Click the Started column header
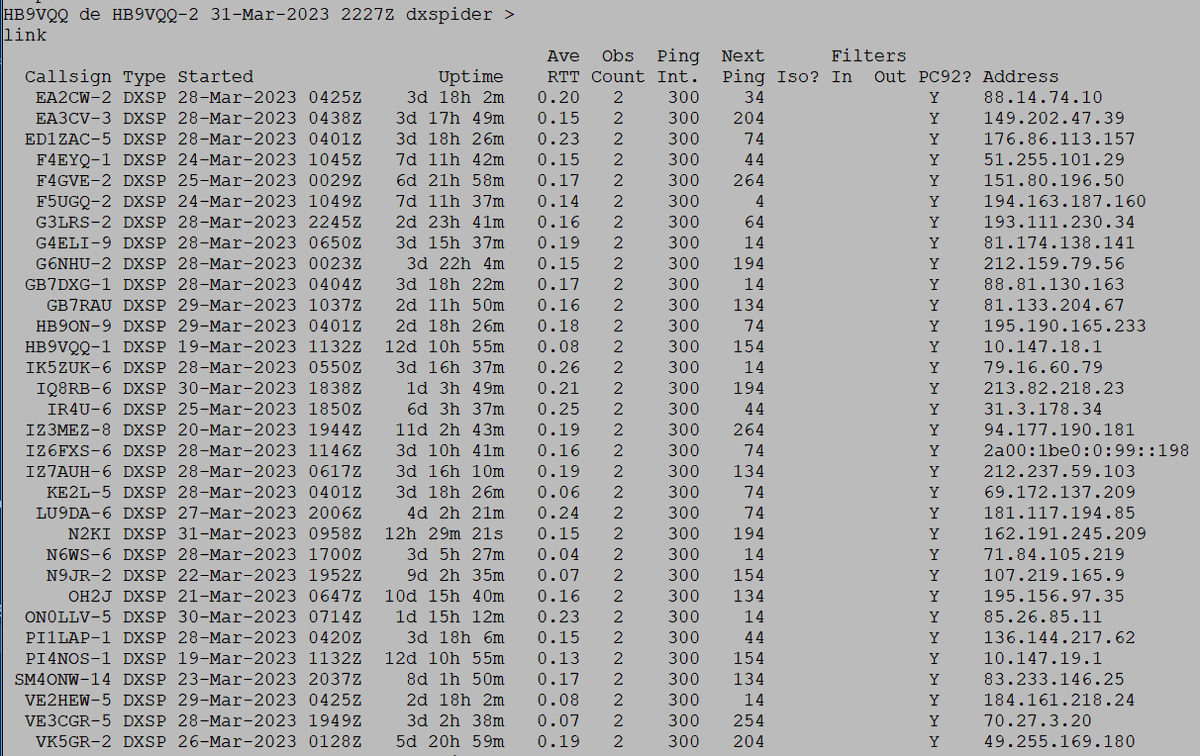1200x756 pixels. pyautogui.click(x=216, y=77)
